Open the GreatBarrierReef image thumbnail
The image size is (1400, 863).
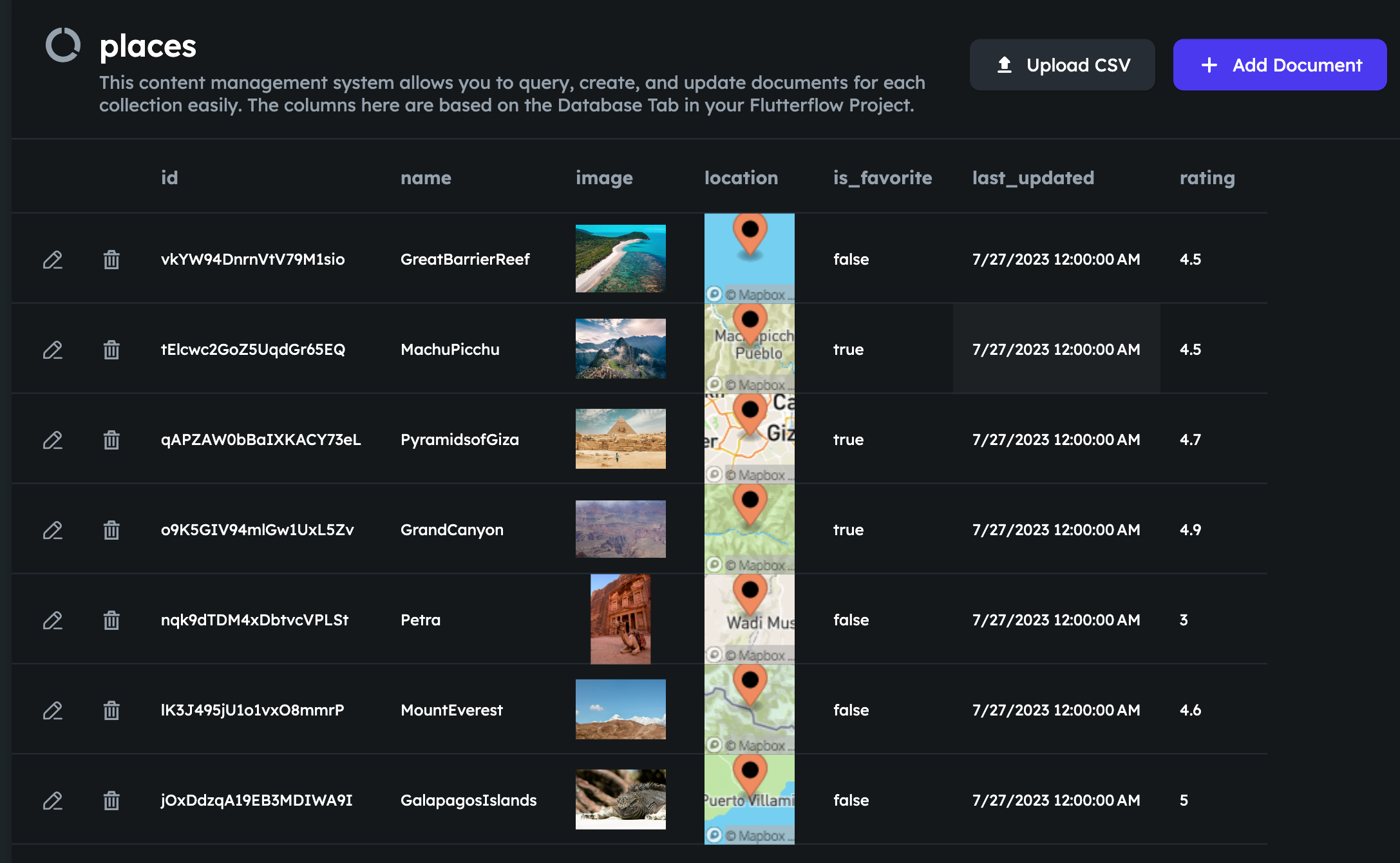620,258
